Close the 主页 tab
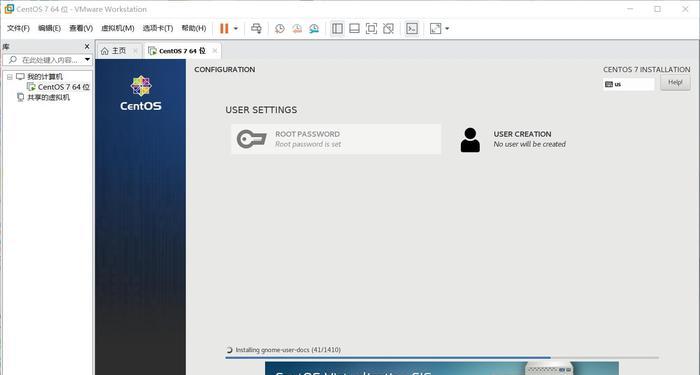This screenshot has width=700, height=375. pos(135,51)
